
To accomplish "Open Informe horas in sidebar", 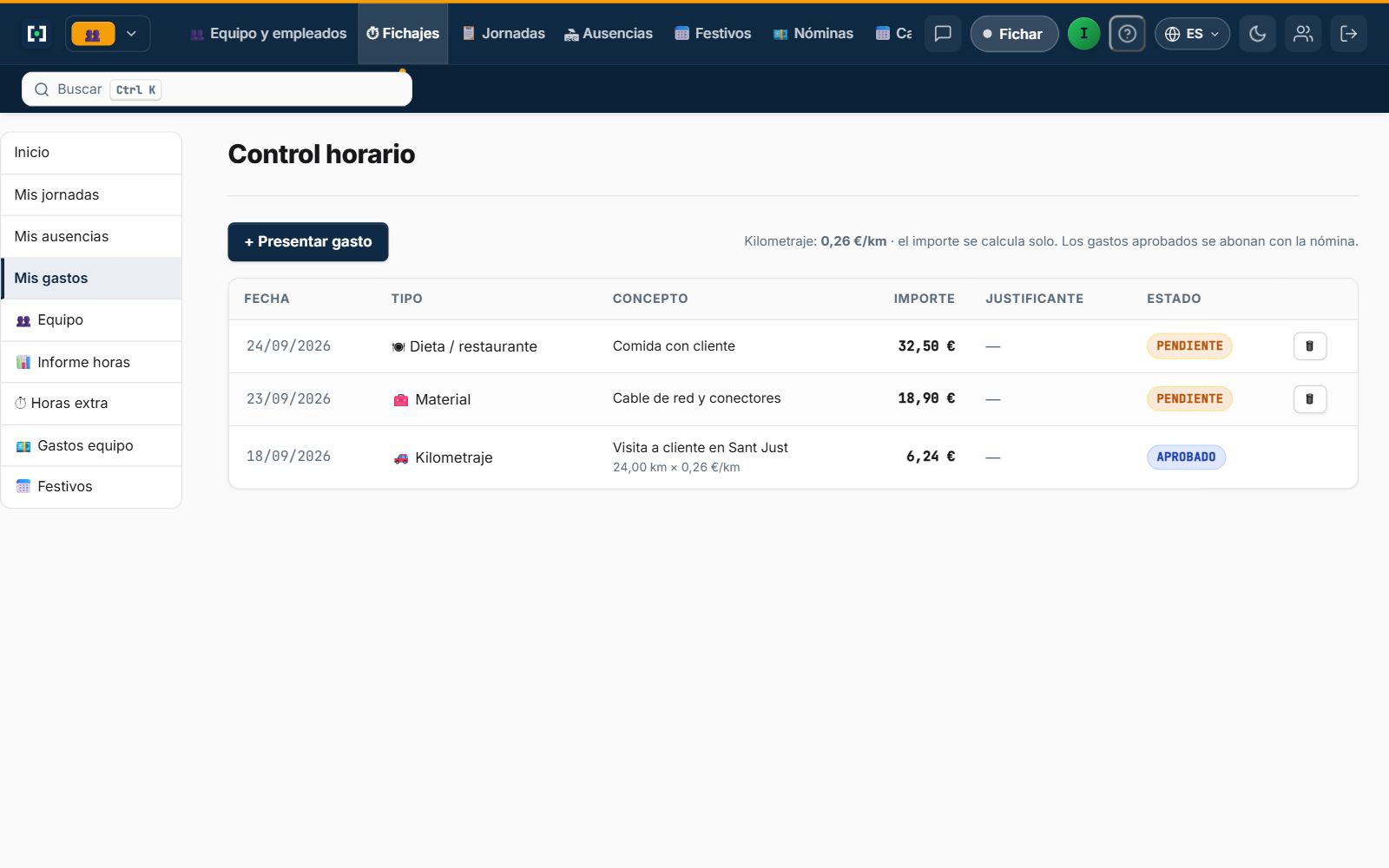I will pyautogui.click(x=91, y=362).
